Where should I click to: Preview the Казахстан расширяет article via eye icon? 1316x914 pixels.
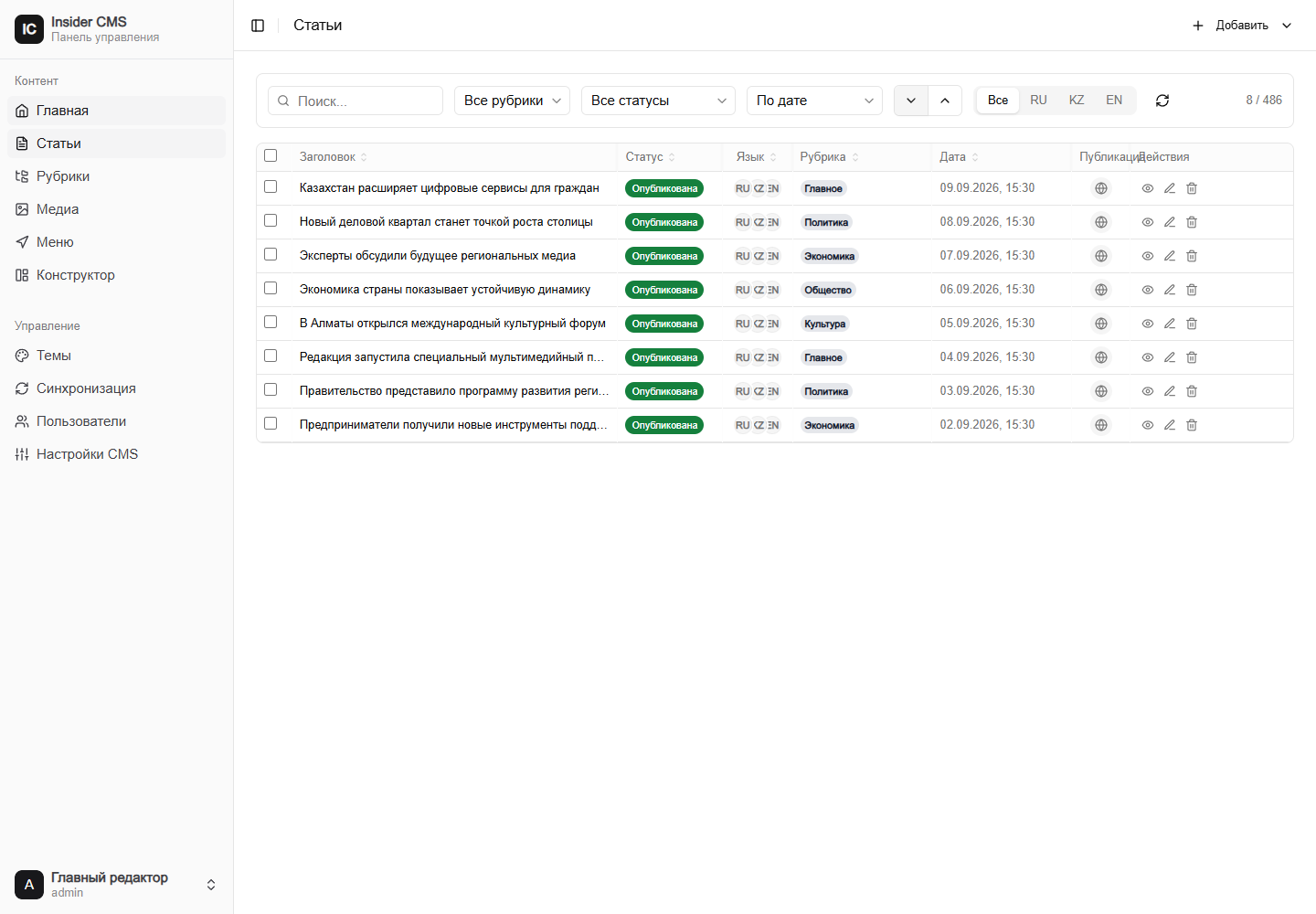pos(1148,188)
